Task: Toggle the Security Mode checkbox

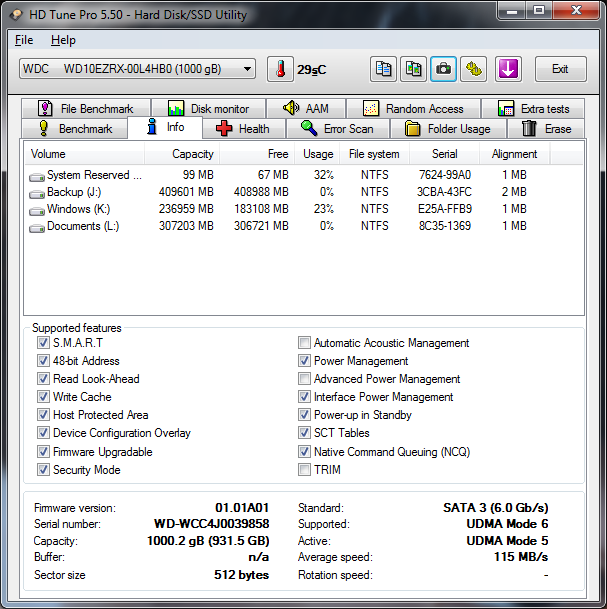Action: [43, 470]
